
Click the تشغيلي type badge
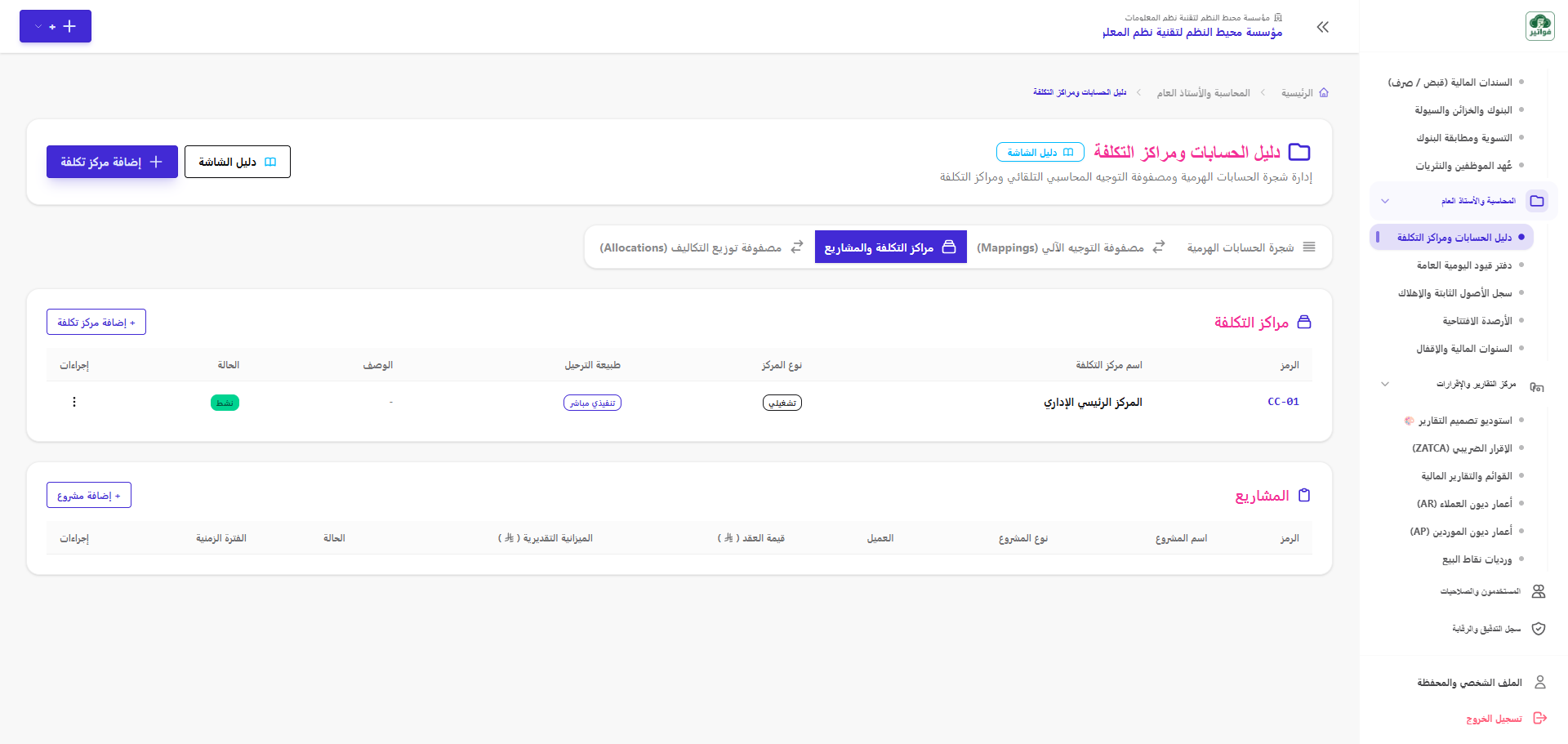[x=782, y=403]
